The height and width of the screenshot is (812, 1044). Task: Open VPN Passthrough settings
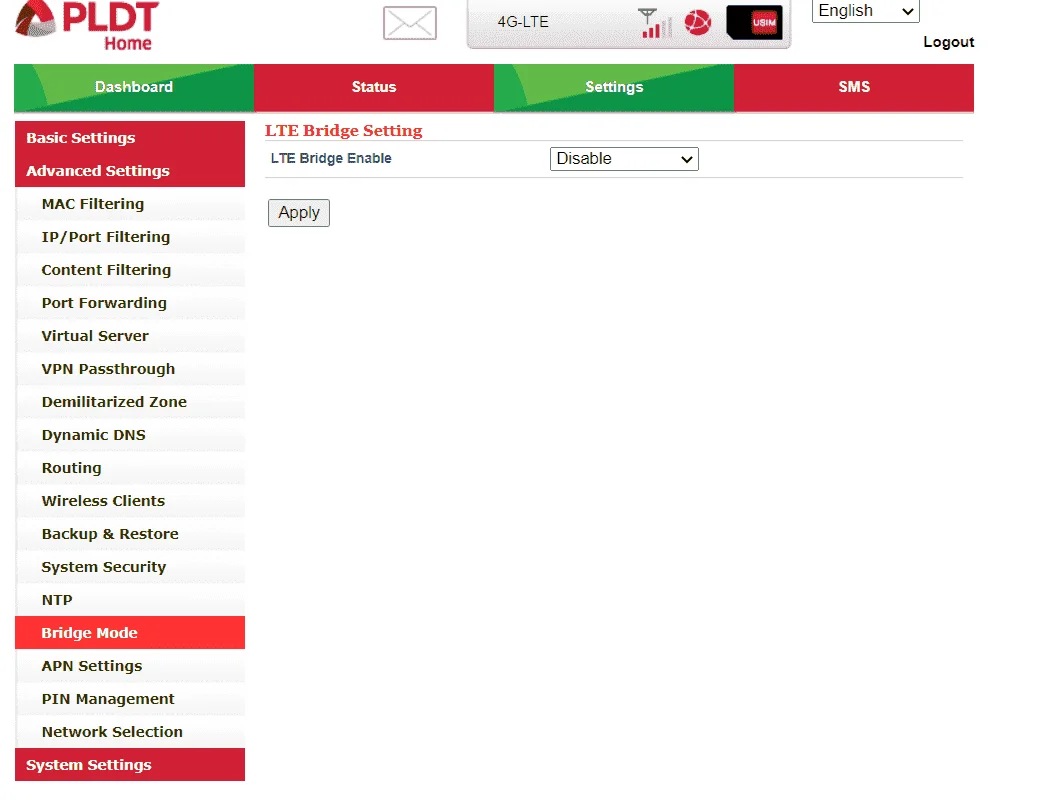[130, 369]
